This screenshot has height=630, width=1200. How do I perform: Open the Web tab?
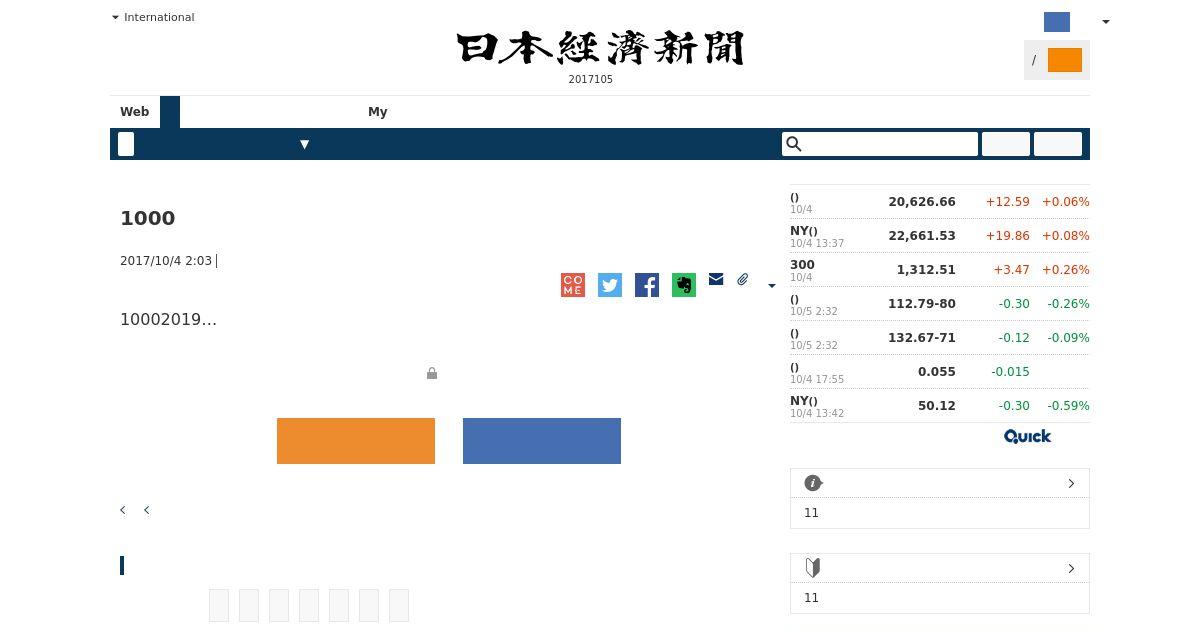[x=135, y=112]
